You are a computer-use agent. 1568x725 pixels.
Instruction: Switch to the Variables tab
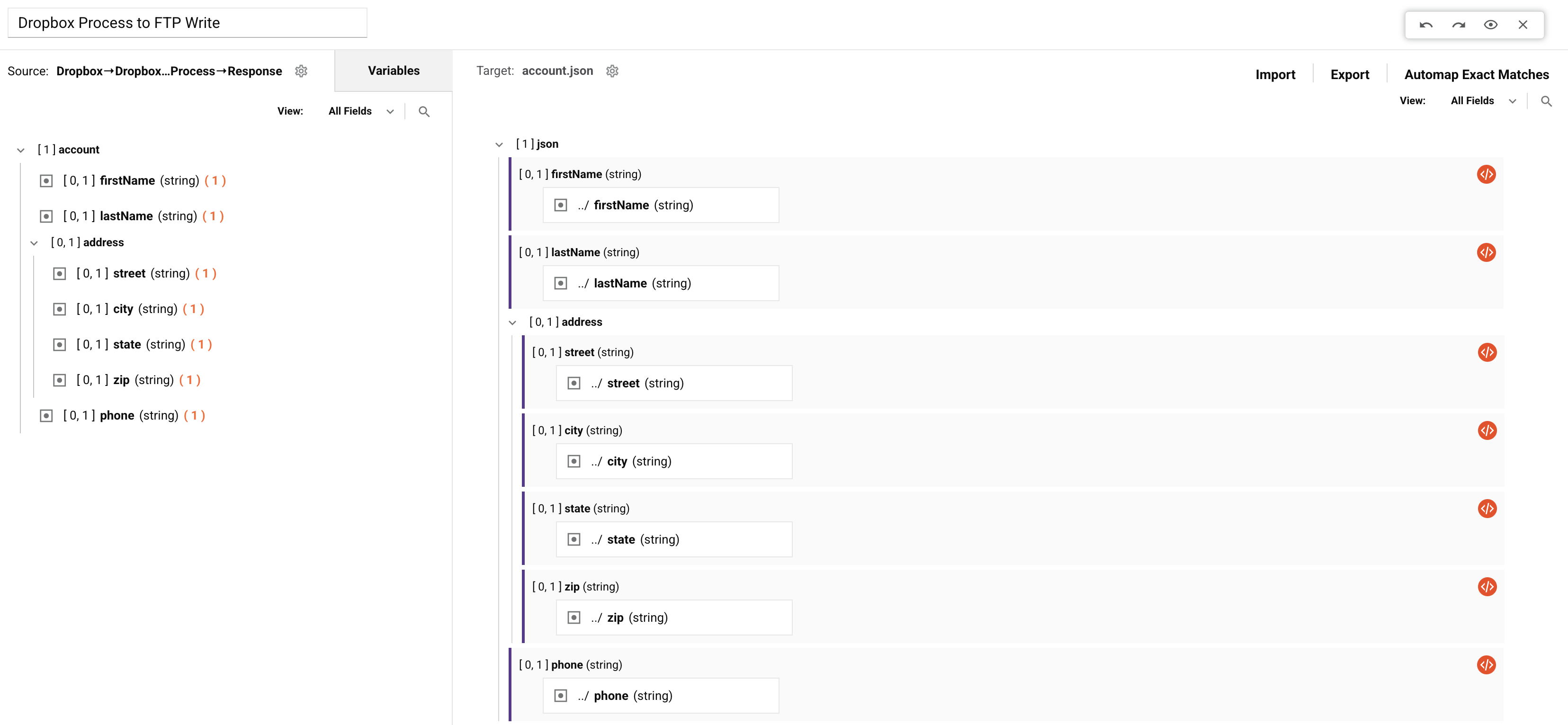coord(393,71)
